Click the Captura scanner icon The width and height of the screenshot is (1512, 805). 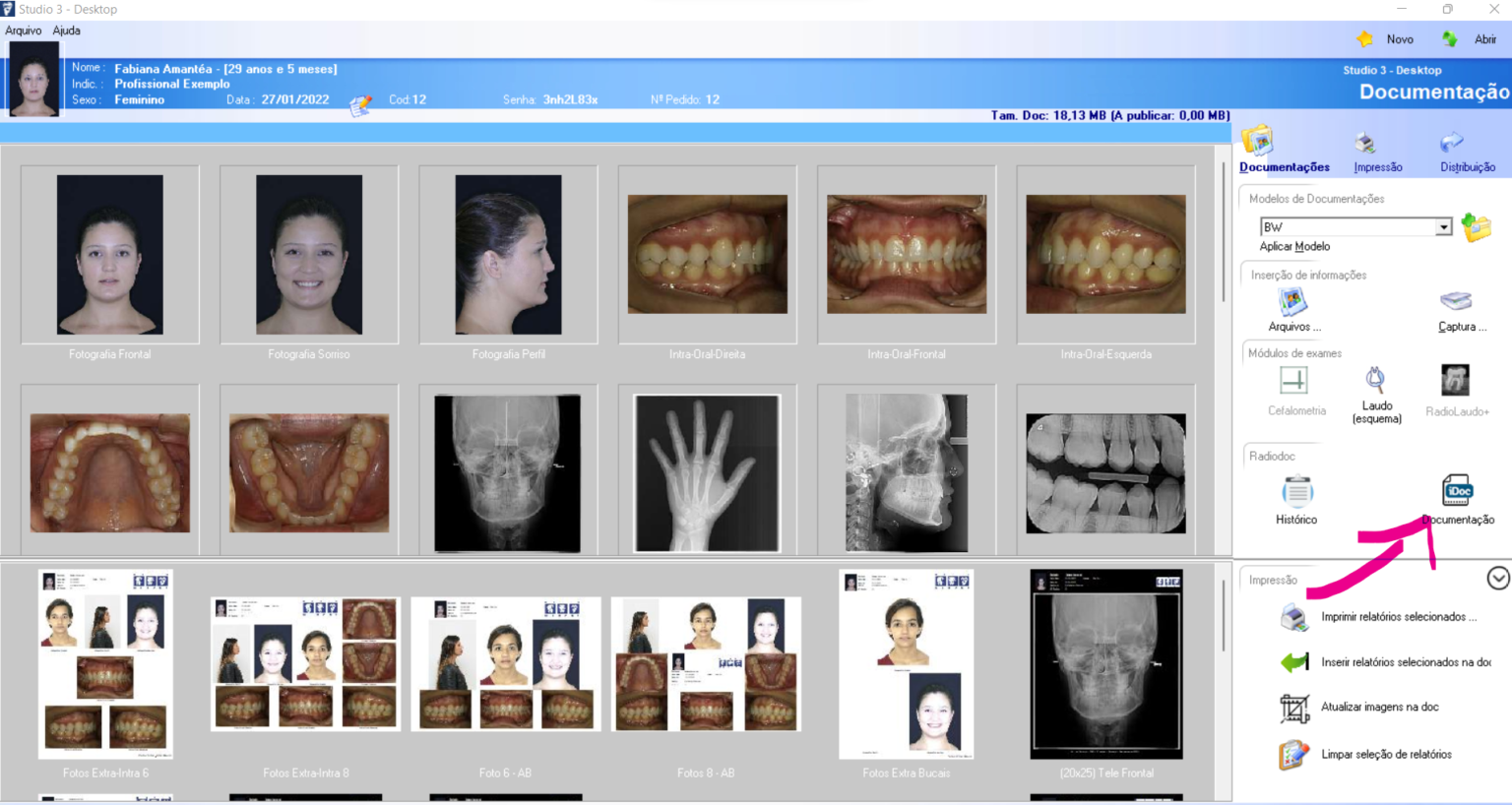(x=1456, y=301)
